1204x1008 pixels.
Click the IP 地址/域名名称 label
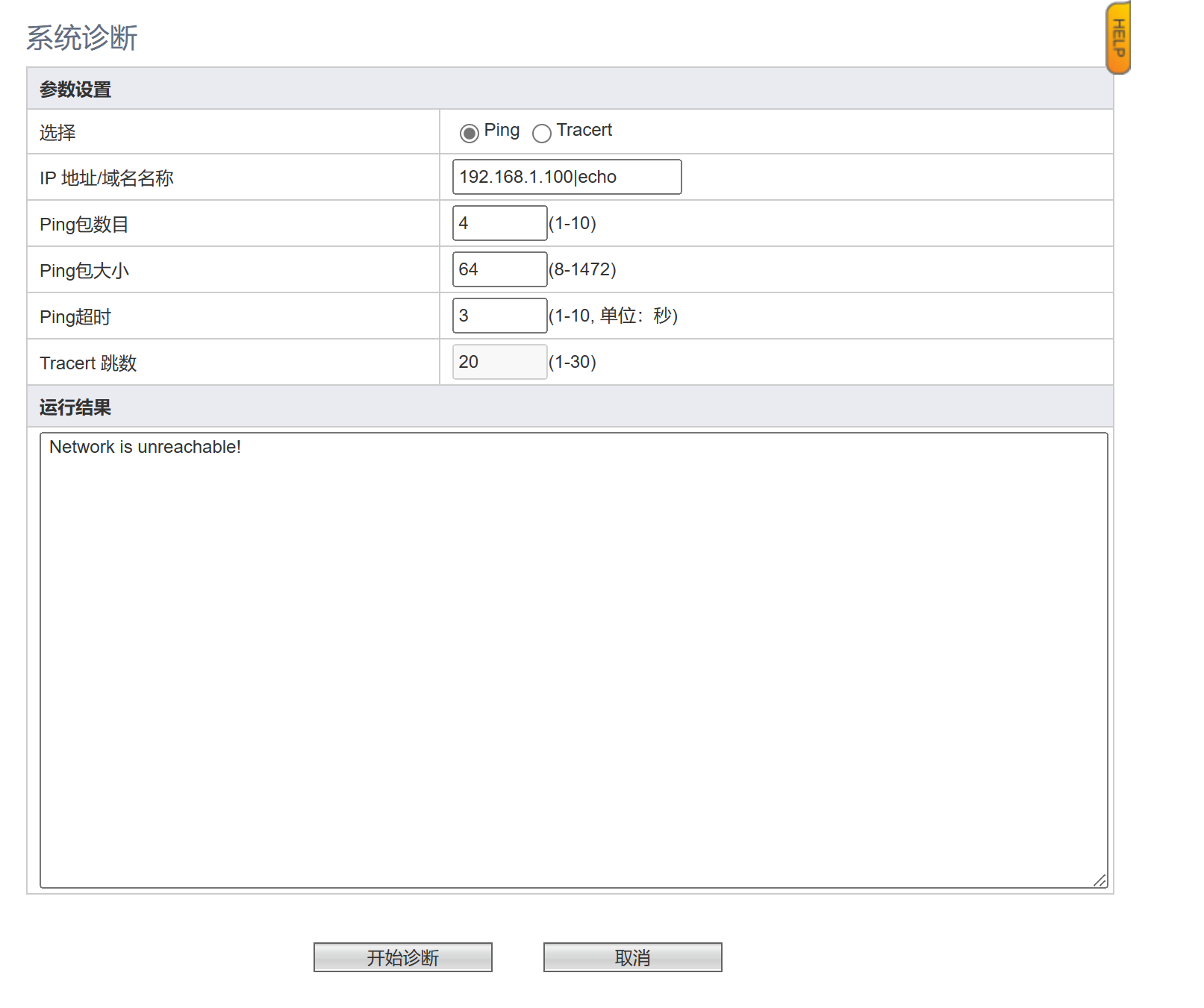(x=107, y=178)
